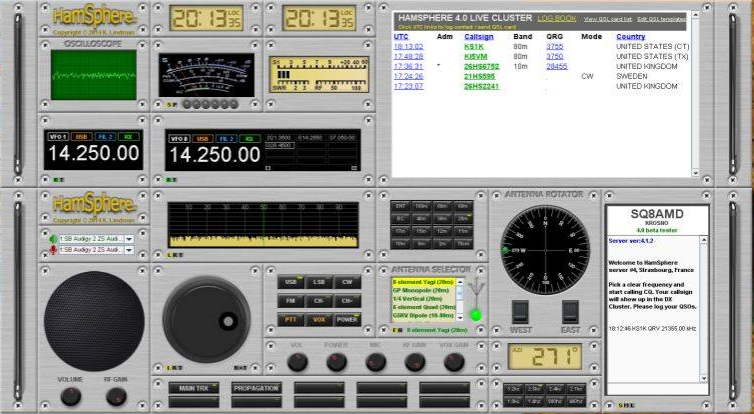This screenshot has width=754, height=414.
Task: Click the MIC gain knob
Action: pos(376,362)
